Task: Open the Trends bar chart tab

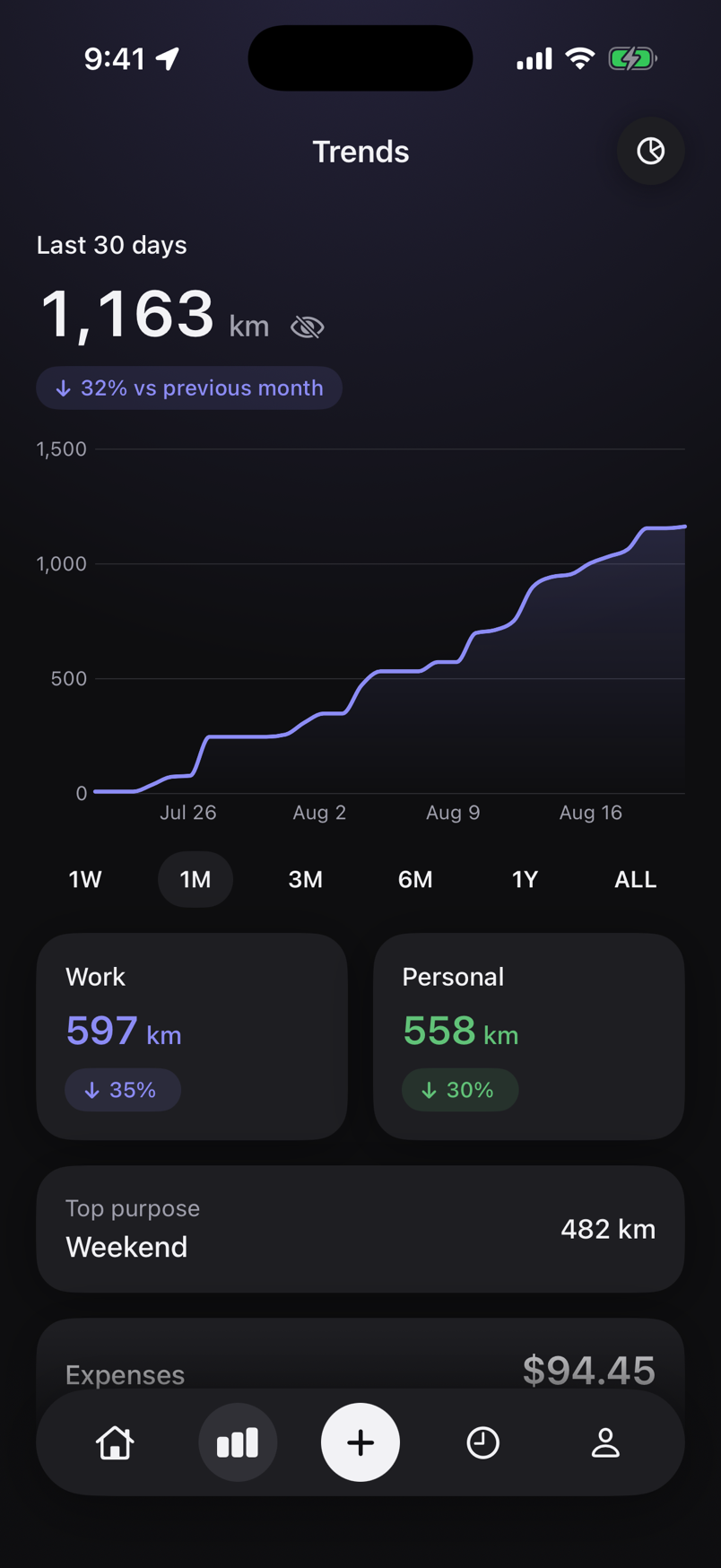Action: click(x=238, y=1442)
